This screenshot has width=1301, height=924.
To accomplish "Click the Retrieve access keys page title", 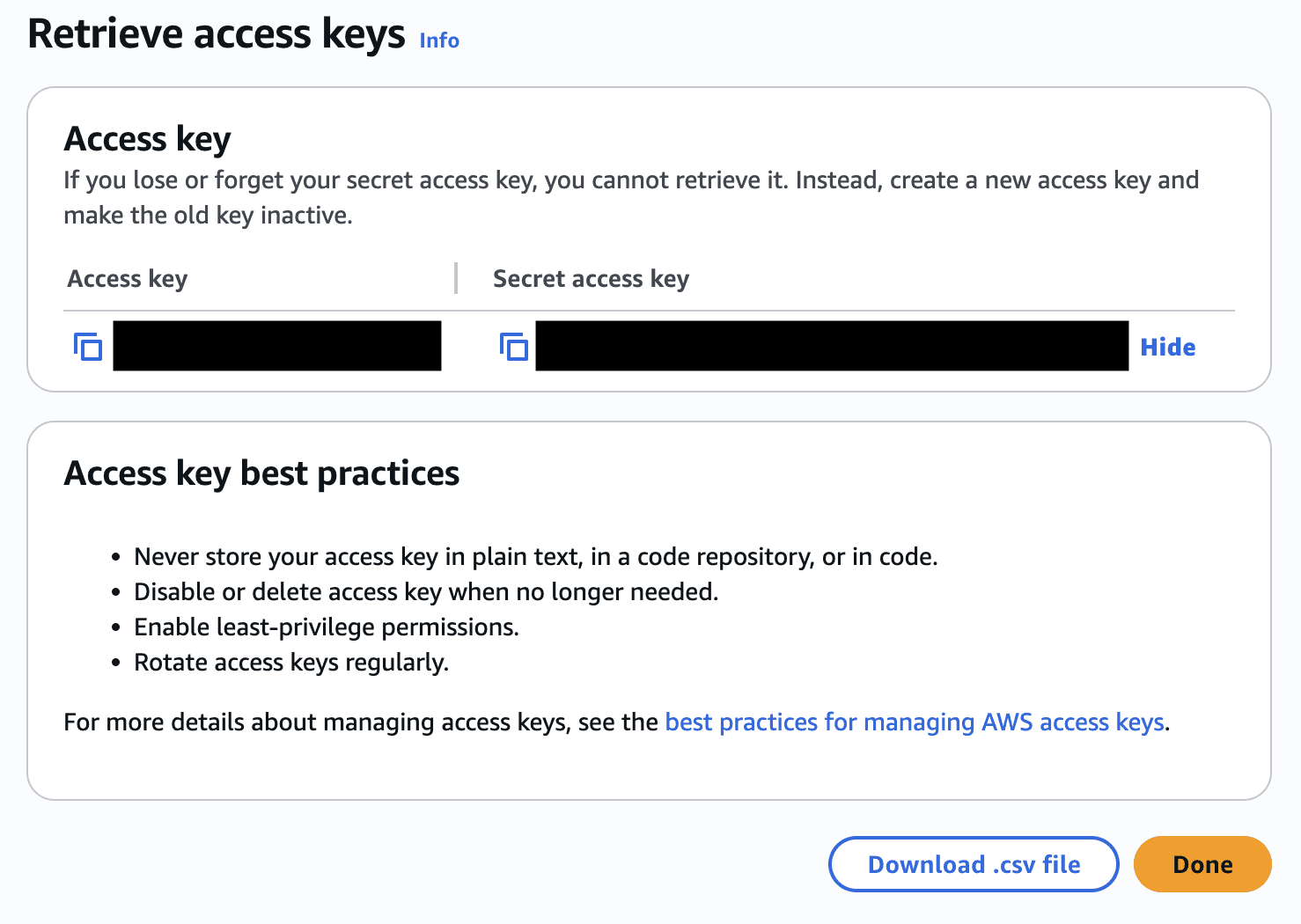I will (x=217, y=35).
